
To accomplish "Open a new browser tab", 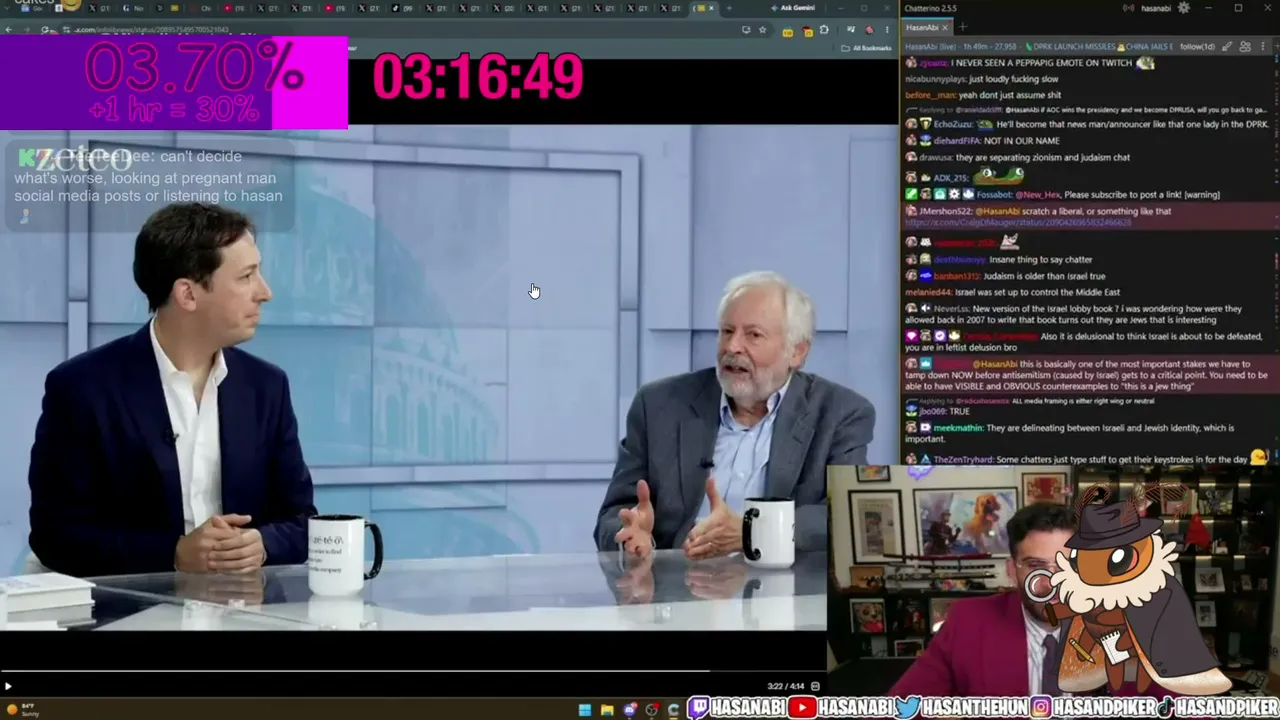I will (728, 8).
